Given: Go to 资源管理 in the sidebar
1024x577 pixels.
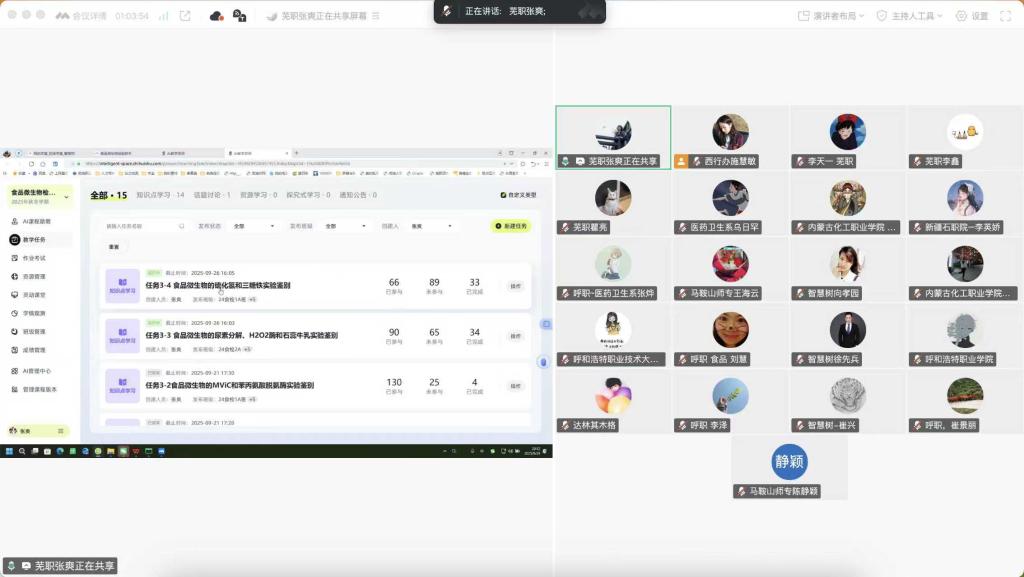Looking at the screenshot, I should pos(34,276).
